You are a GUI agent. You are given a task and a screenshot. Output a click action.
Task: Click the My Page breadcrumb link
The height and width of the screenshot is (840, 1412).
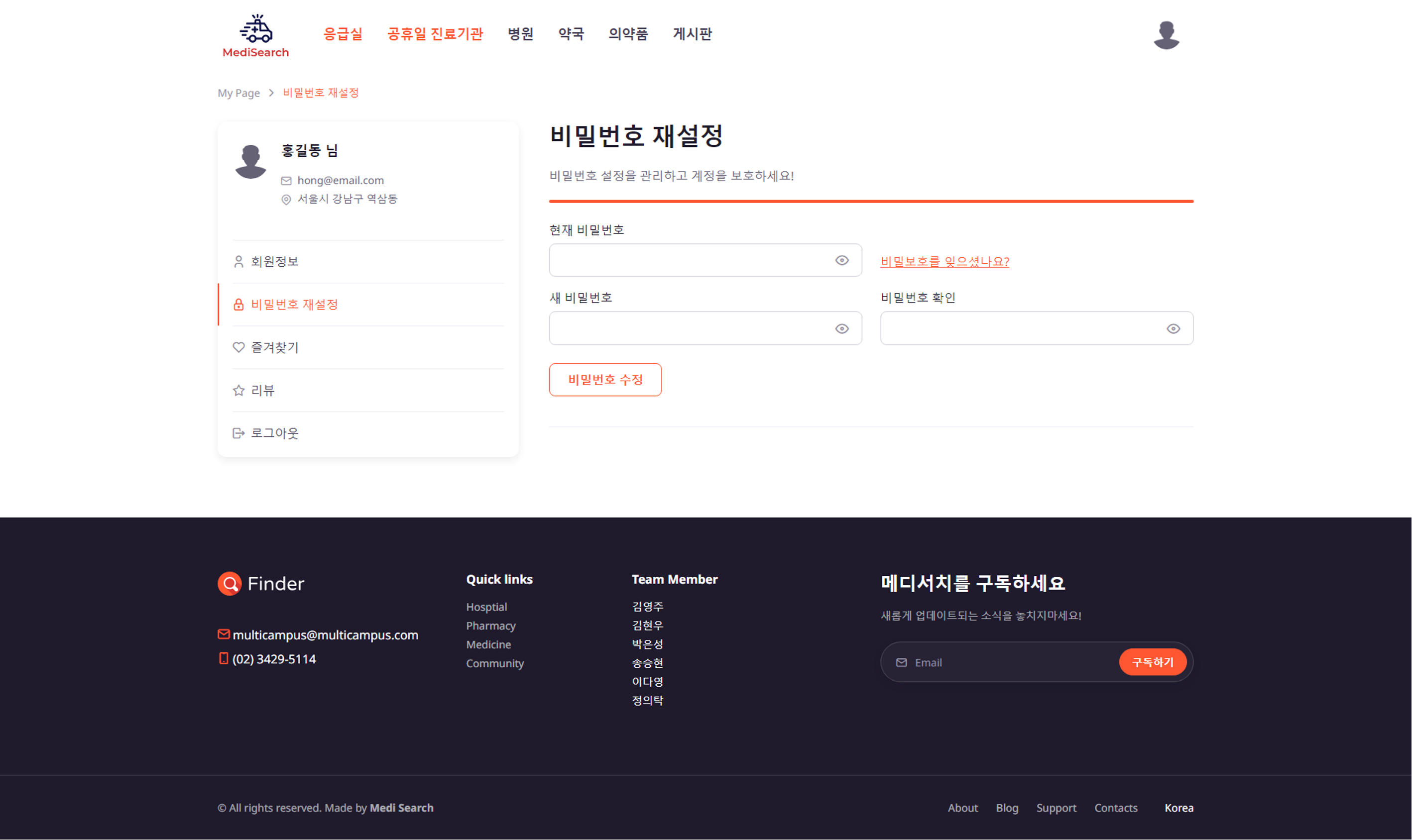point(238,93)
